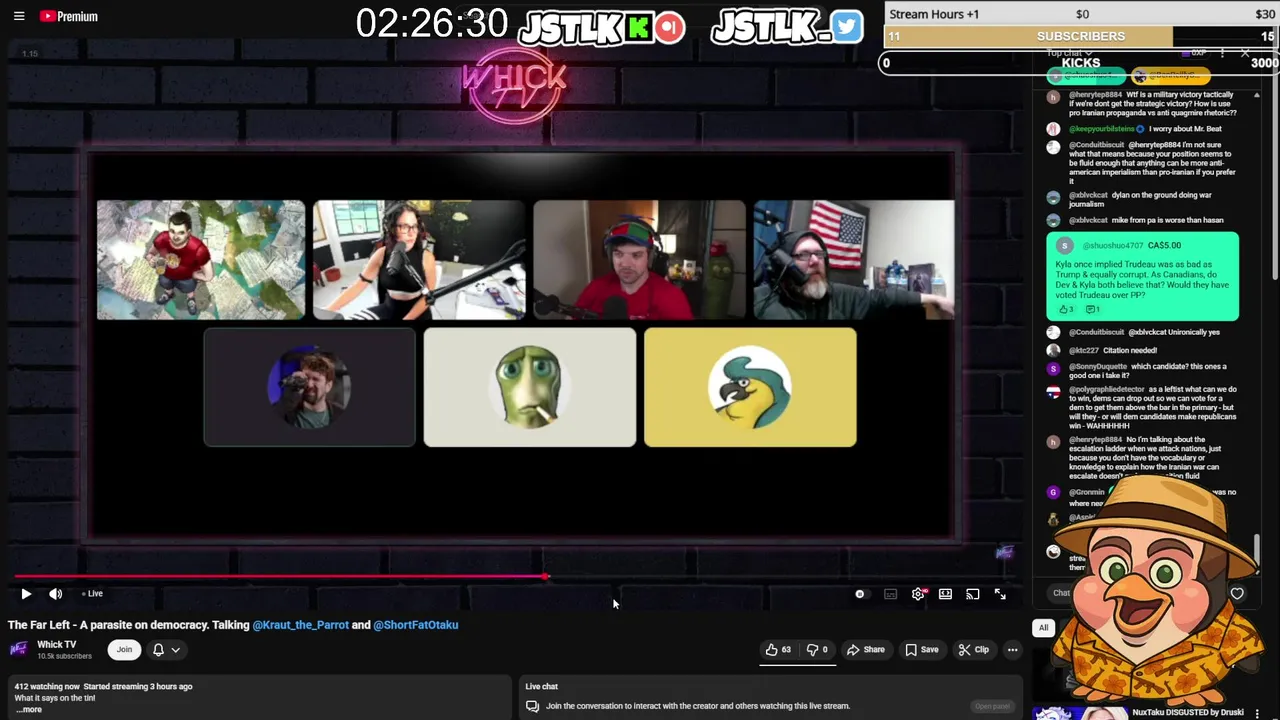Play the paused live stream
This screenshot has height=720, width=1280.
(26, 594)
